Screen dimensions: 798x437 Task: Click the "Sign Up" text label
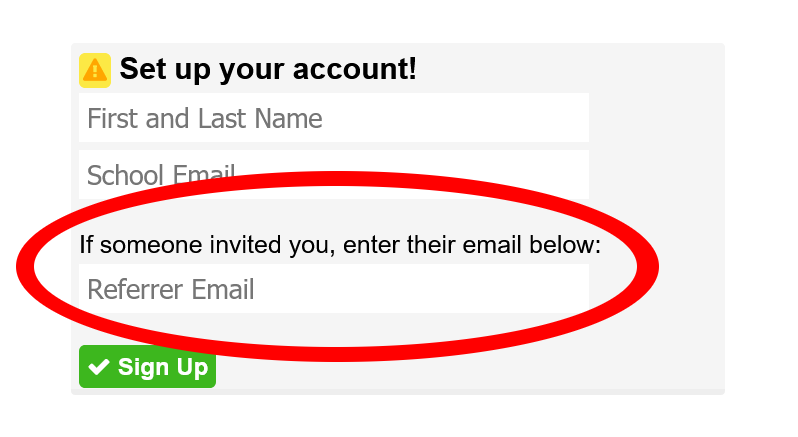coord(163,368)
